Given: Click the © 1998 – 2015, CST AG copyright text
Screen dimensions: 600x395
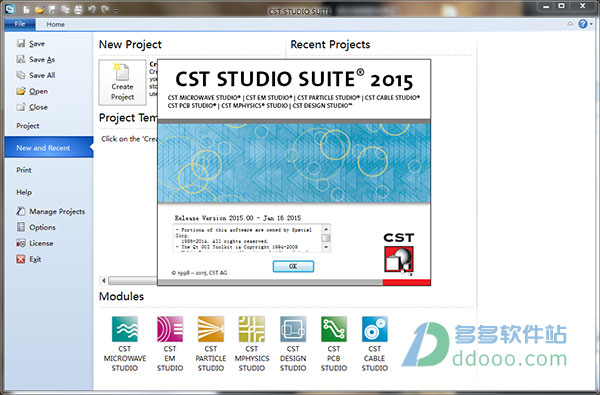Looking at the screenshot, I should point(199,273).
